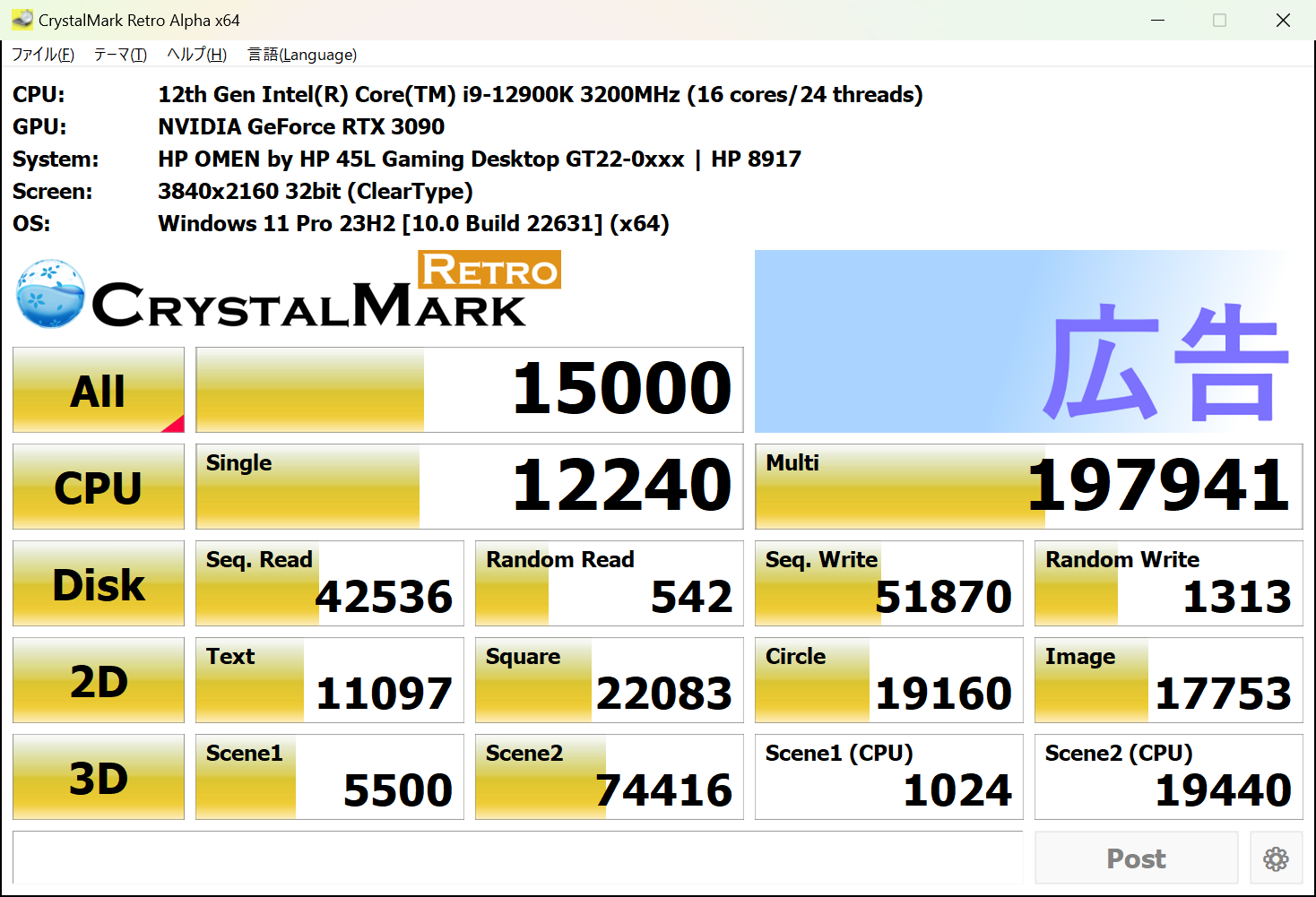This screenshot has height=897, width=1316.
Task: Click the CPU Multi score 197941
Action: point(1029,487)
